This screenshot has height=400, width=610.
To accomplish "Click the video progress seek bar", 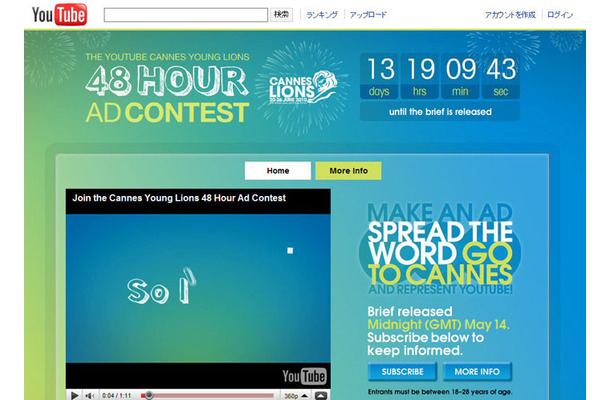I will [207, 396].
